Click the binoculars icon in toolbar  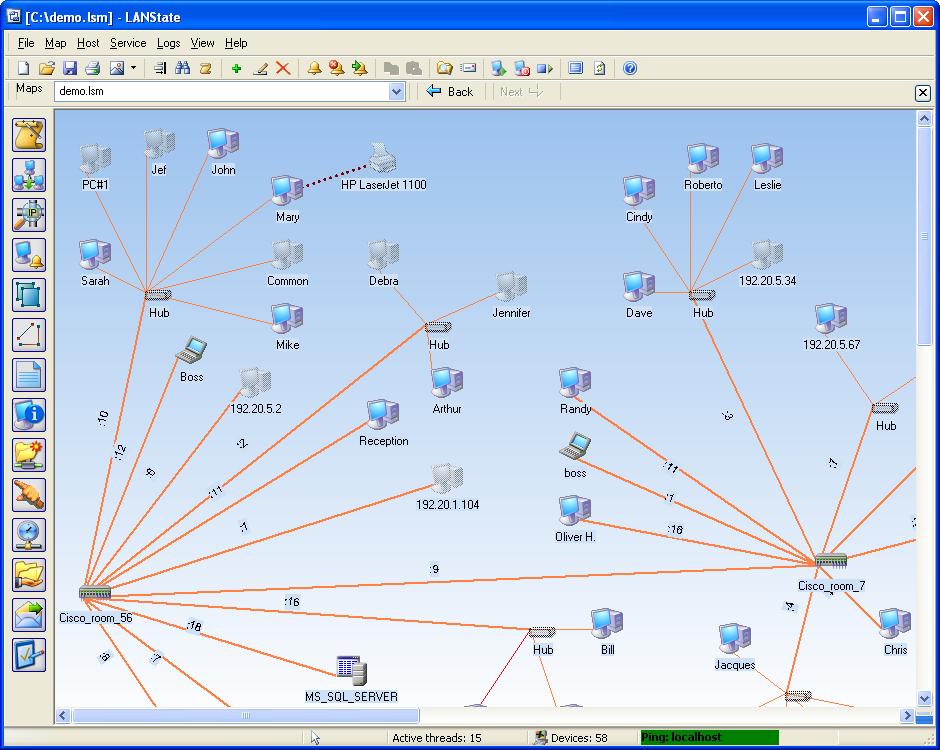click(x=182, y=68)
